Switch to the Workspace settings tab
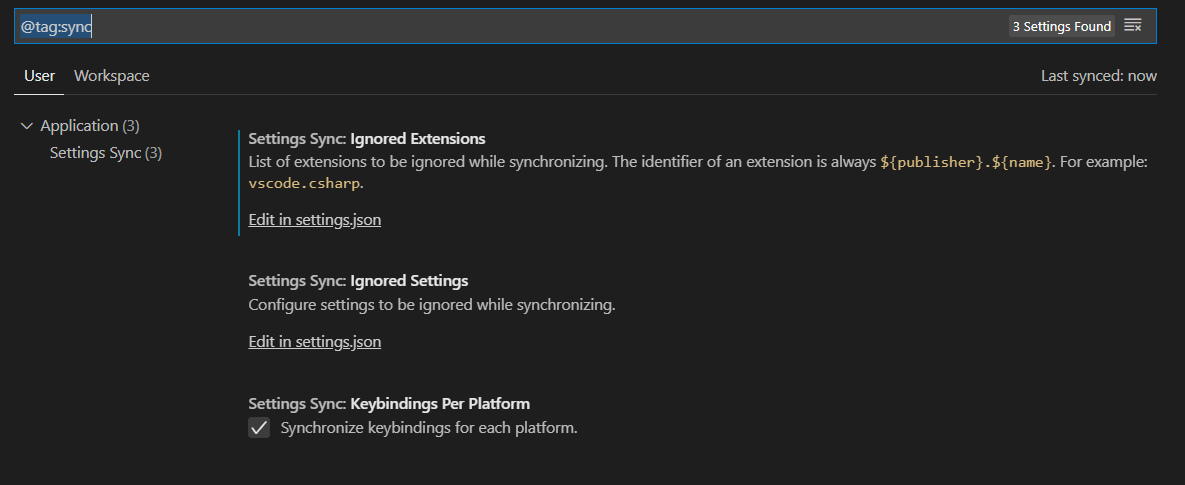The height and width of the screenshot is (485, 1185). (112, 76)
